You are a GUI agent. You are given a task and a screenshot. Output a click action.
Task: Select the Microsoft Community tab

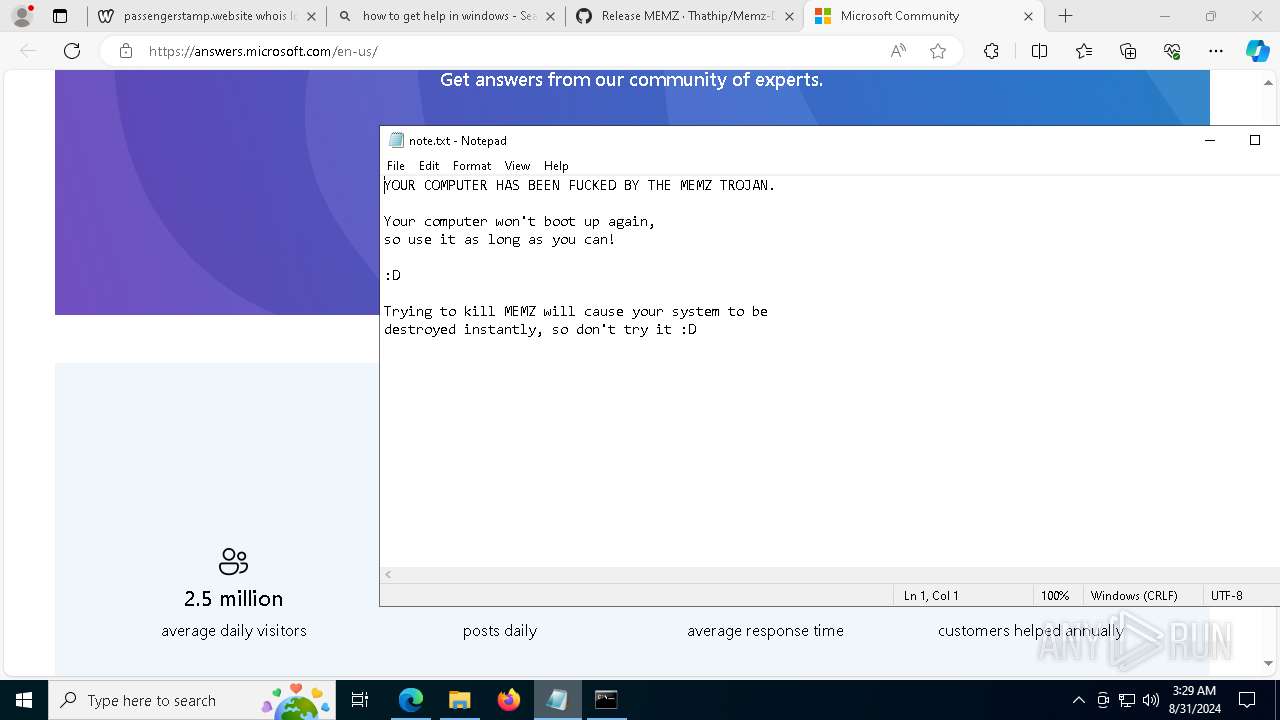pos(923,16)
